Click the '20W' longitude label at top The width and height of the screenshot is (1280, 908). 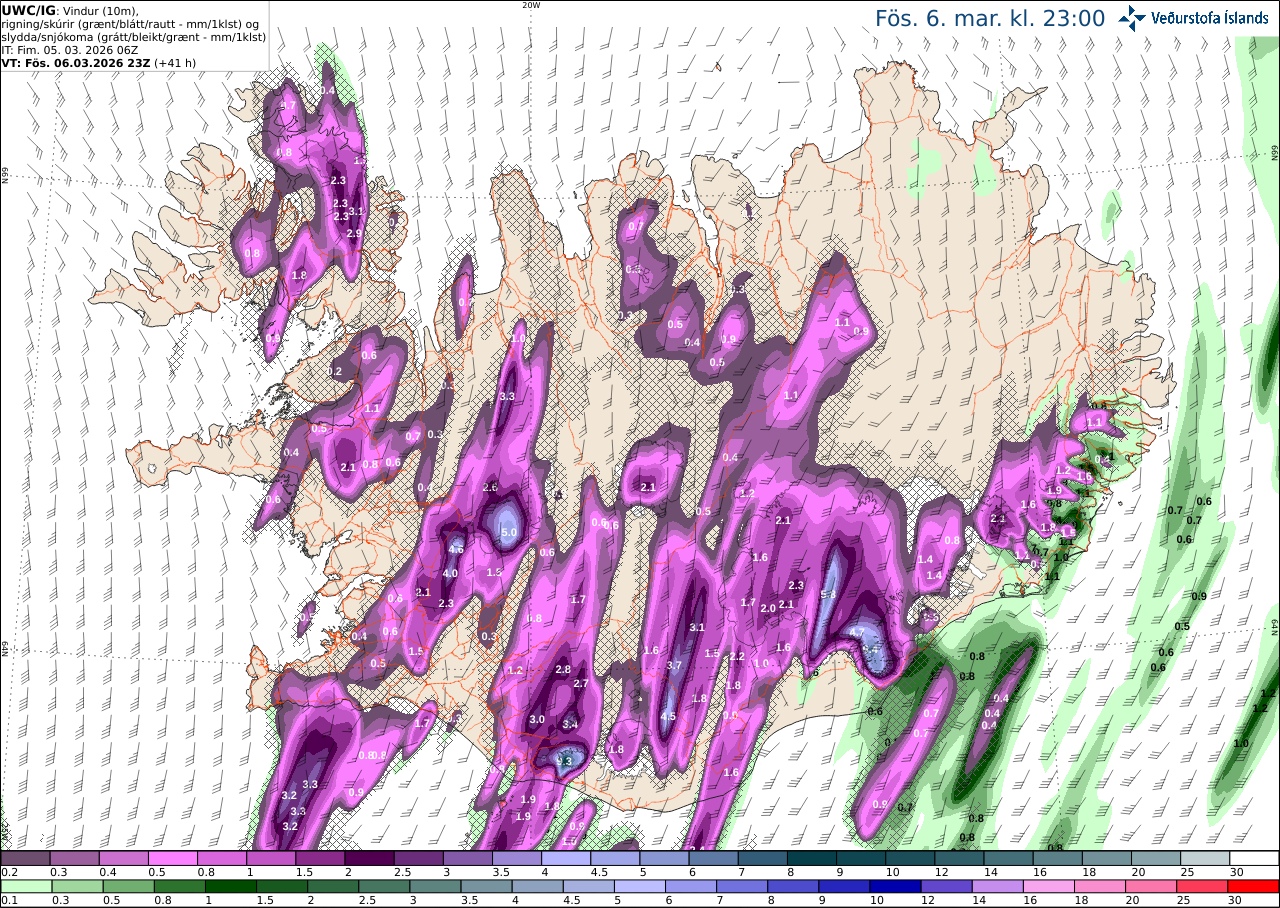coord(531,5)
